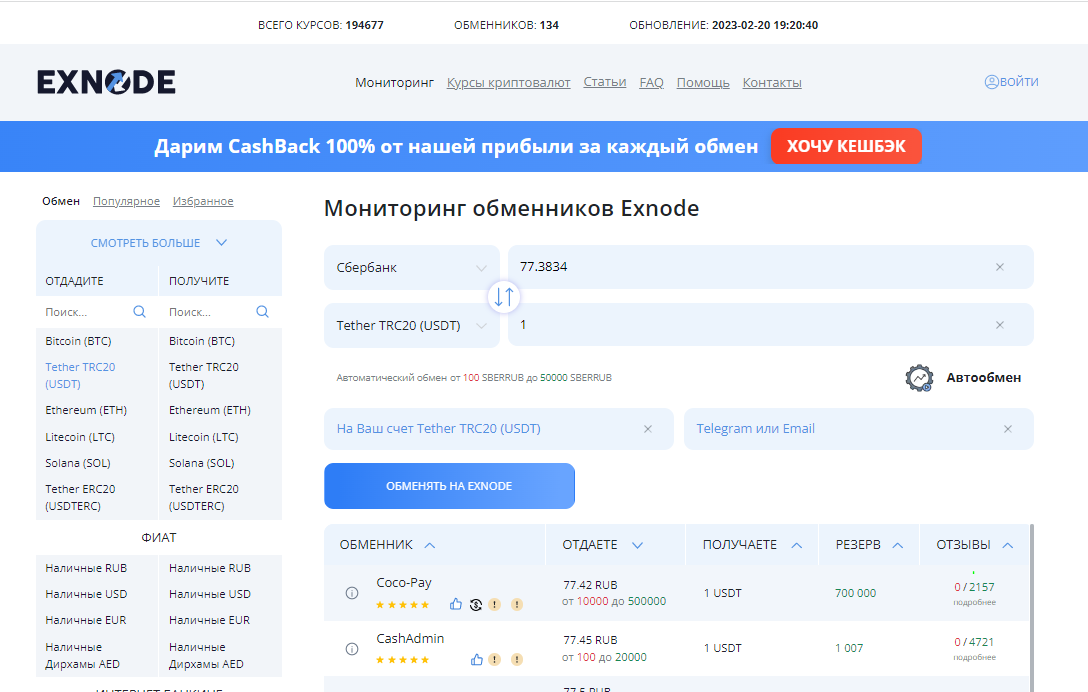Viewport: 1088px width, 692px height.
Task: Open the Мониторинг navigation item
Action: click(x=394, y=83)
